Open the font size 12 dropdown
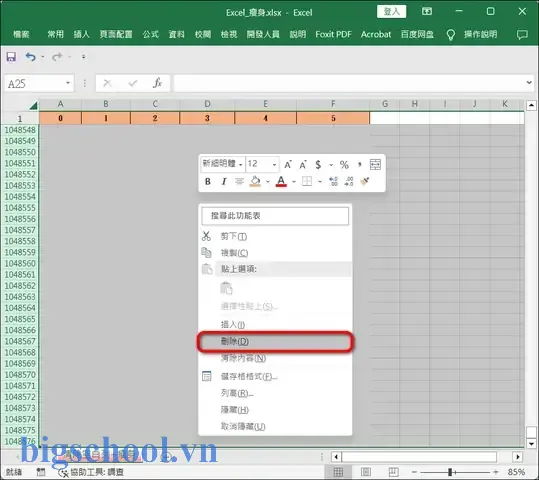 pyautogui.click(x=274, y=164)
